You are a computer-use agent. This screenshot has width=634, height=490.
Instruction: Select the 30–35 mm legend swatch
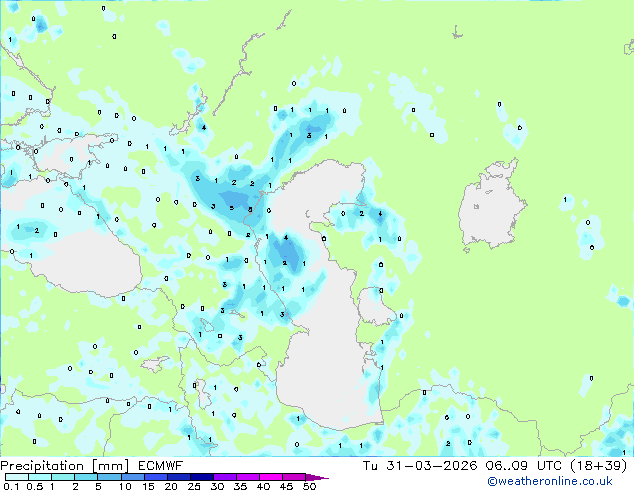point(225,477)
